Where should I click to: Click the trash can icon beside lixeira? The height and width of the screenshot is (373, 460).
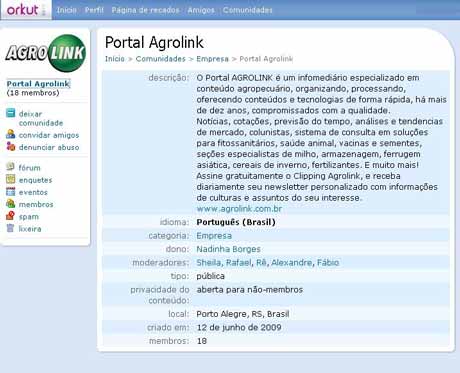(x=11, y=228)
